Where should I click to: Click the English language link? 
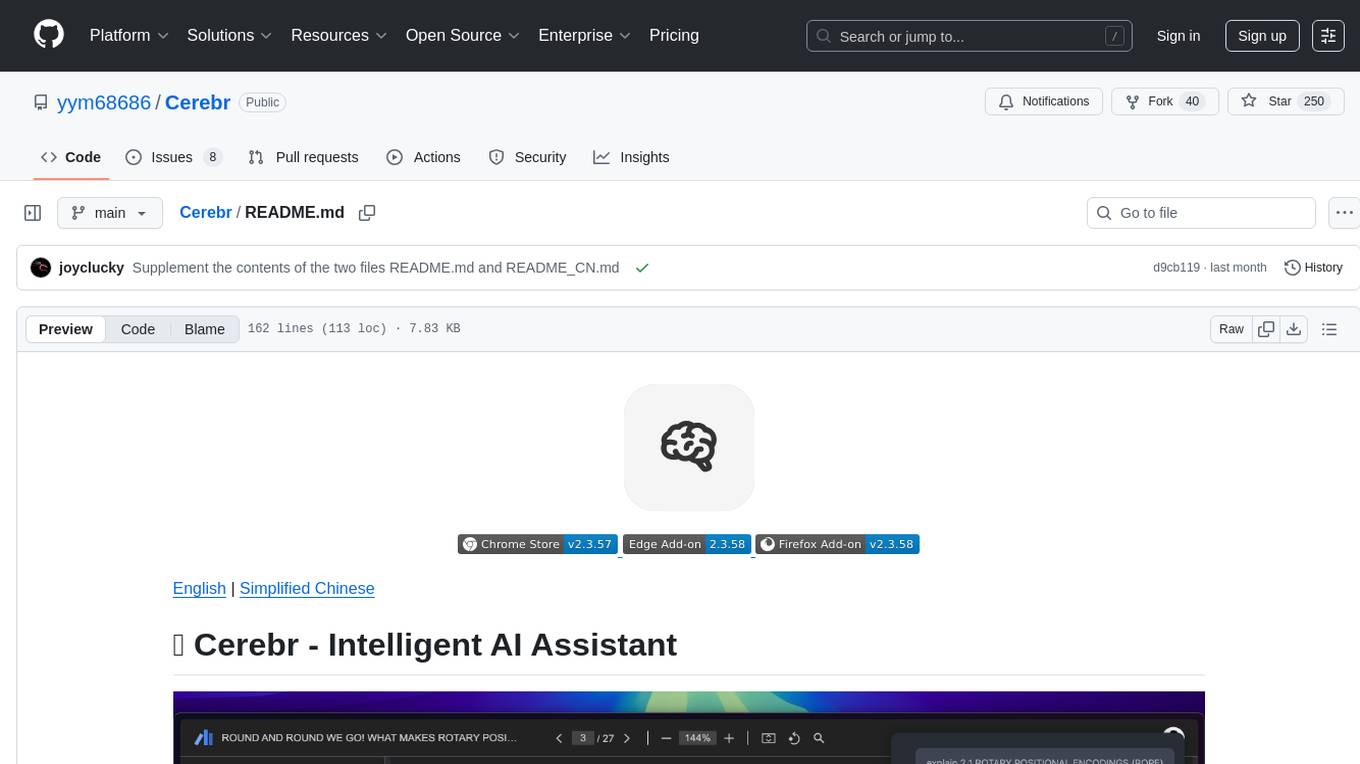pyautogui.click(x=199, y=588)
